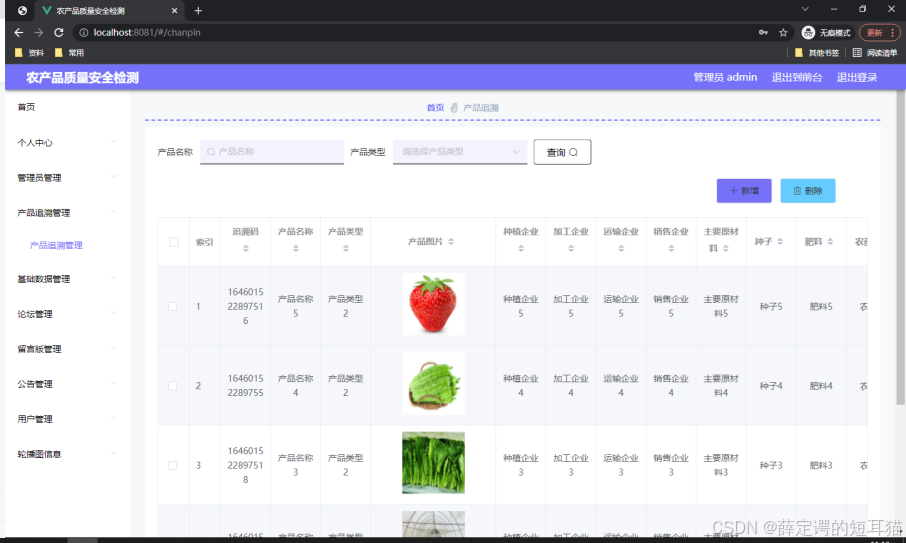Expand the 基础数据管理 sidebar menu
The image size is (906, 543).
pyautogui.click(x=67, y=278)
